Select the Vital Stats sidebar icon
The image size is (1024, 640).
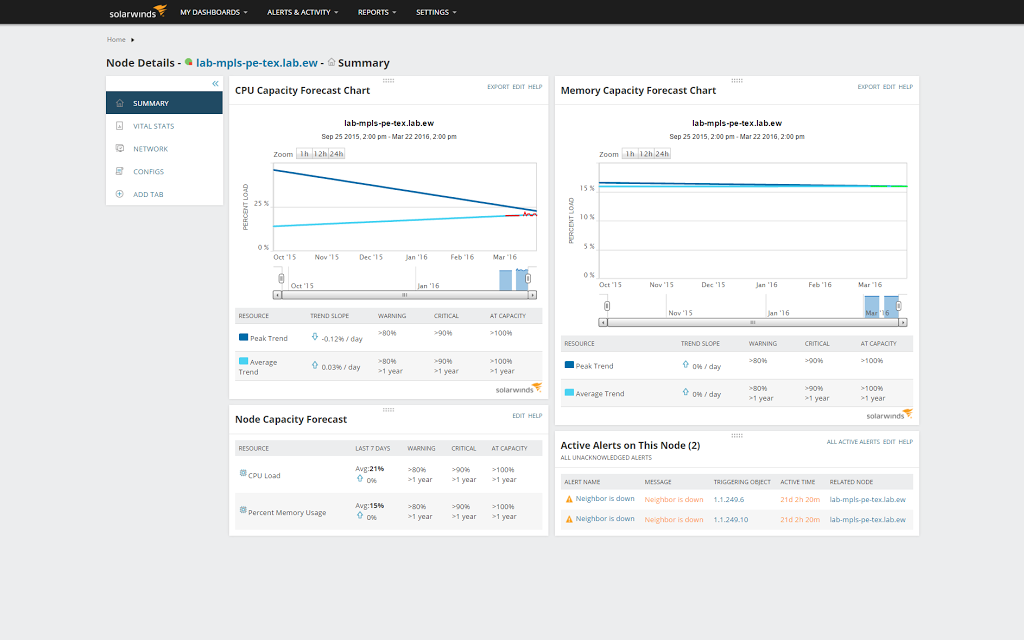[x=119, y=126]
